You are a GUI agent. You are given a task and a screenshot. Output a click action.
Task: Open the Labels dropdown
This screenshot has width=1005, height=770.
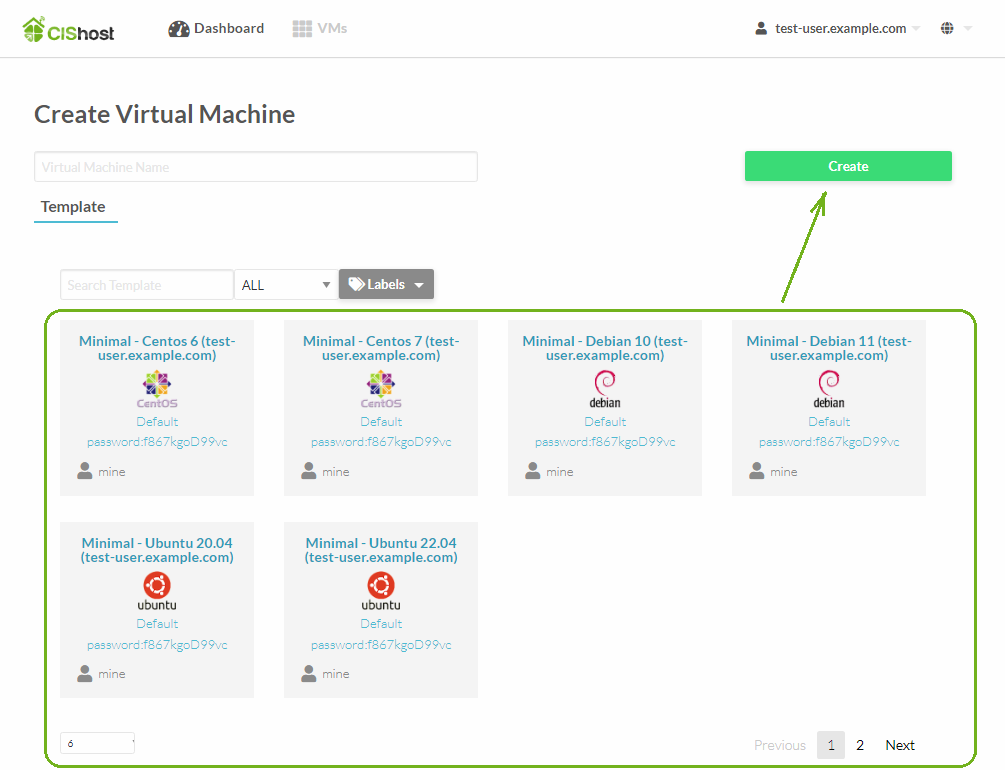[x=386, y=285]
